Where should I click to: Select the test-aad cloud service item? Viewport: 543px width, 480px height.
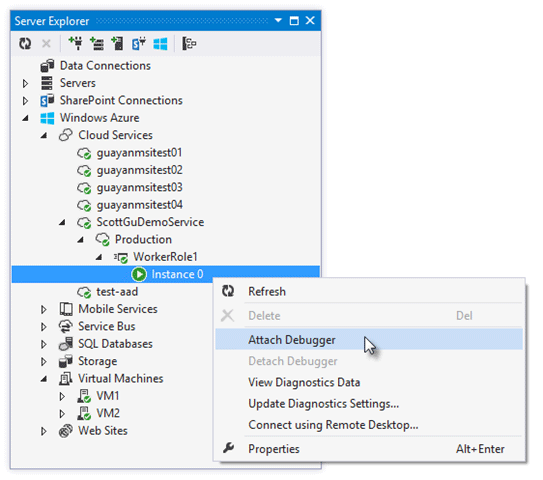[x=117, y=292]
